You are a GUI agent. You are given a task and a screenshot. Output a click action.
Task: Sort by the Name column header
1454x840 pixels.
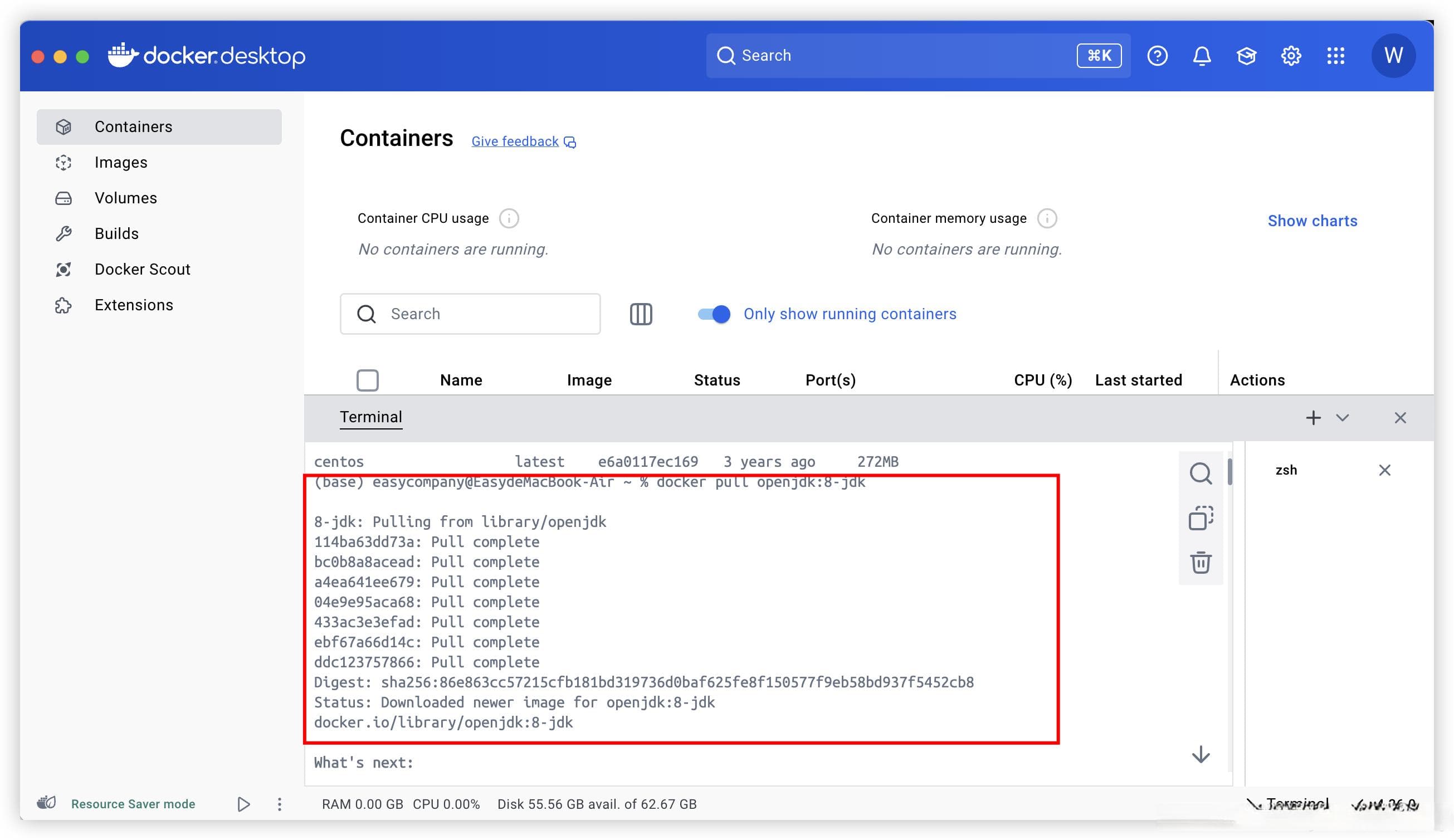click(x=460, y=380)
